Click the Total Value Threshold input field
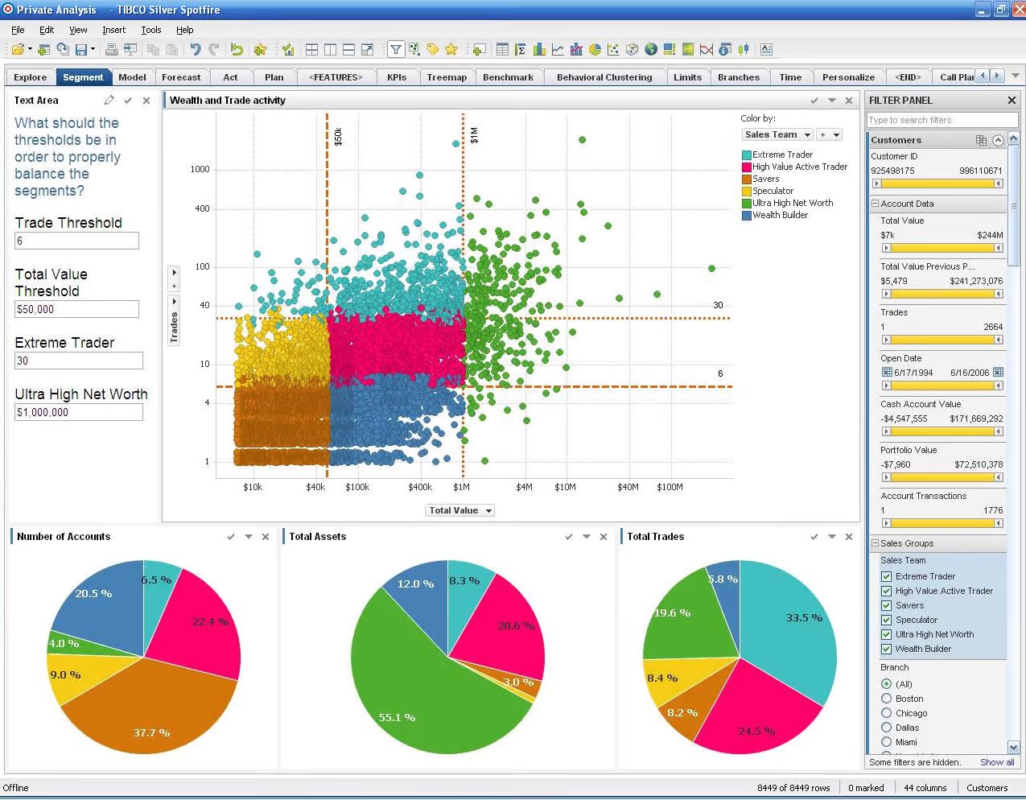 77,310
